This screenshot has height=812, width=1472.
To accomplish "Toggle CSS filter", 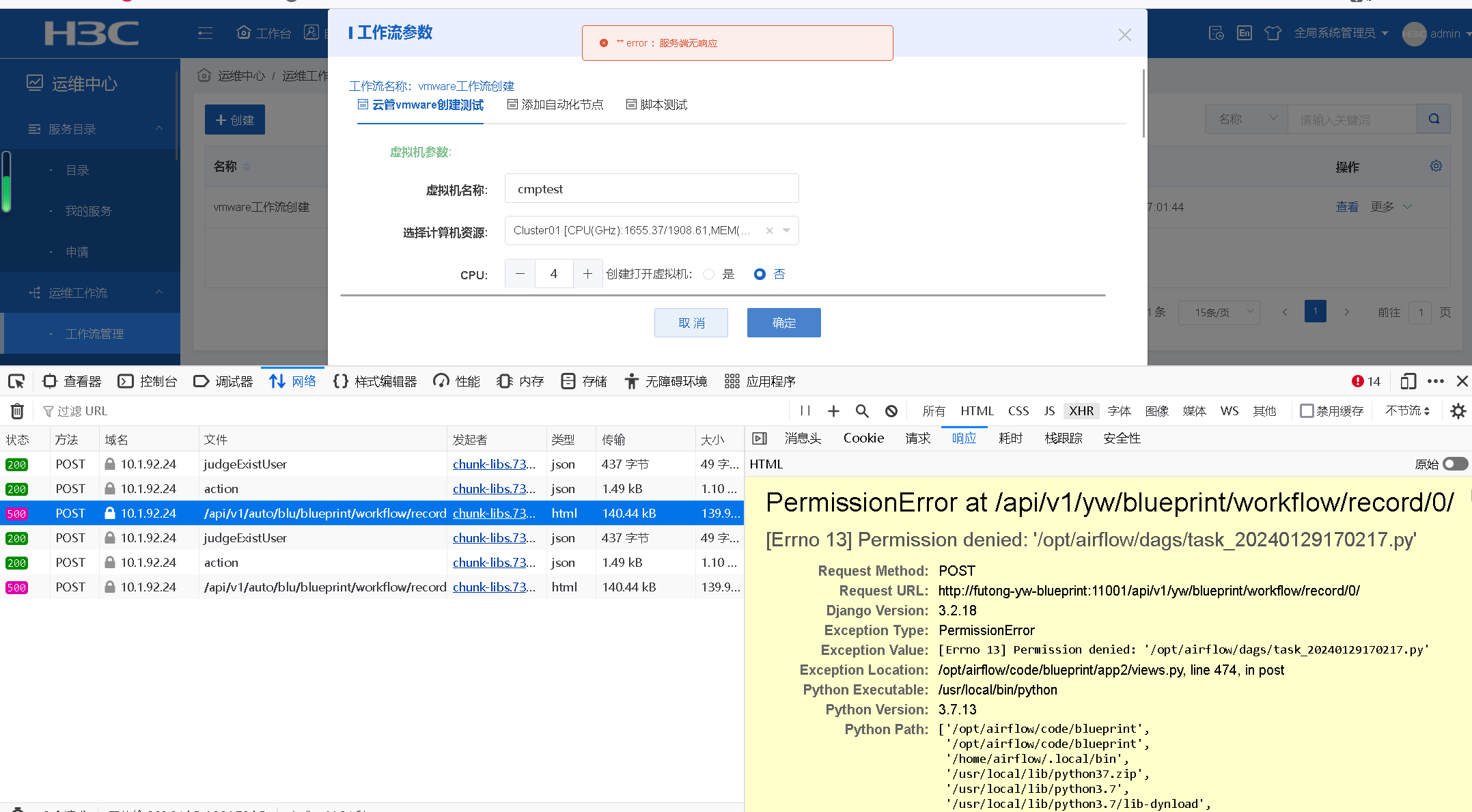I will pyautogui.click(x=1018, y=410).
